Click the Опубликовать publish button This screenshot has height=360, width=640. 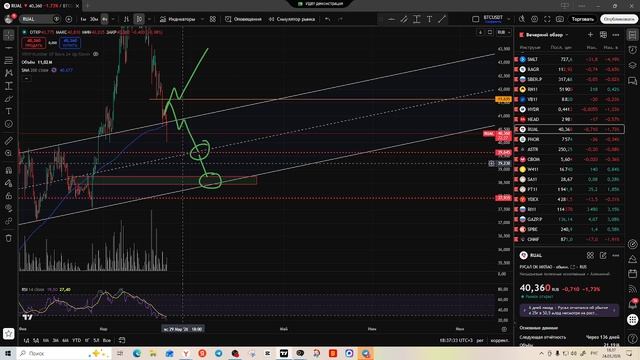[x=619, y=19]
